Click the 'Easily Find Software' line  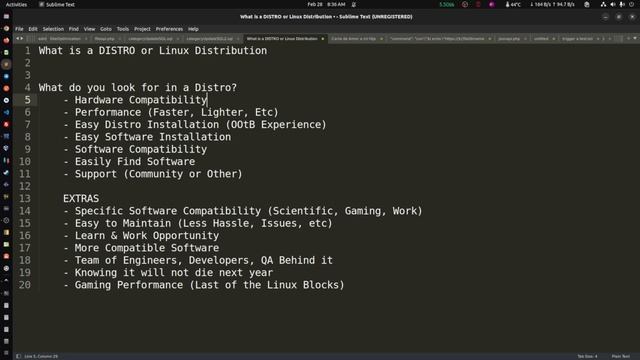(129, 162)
